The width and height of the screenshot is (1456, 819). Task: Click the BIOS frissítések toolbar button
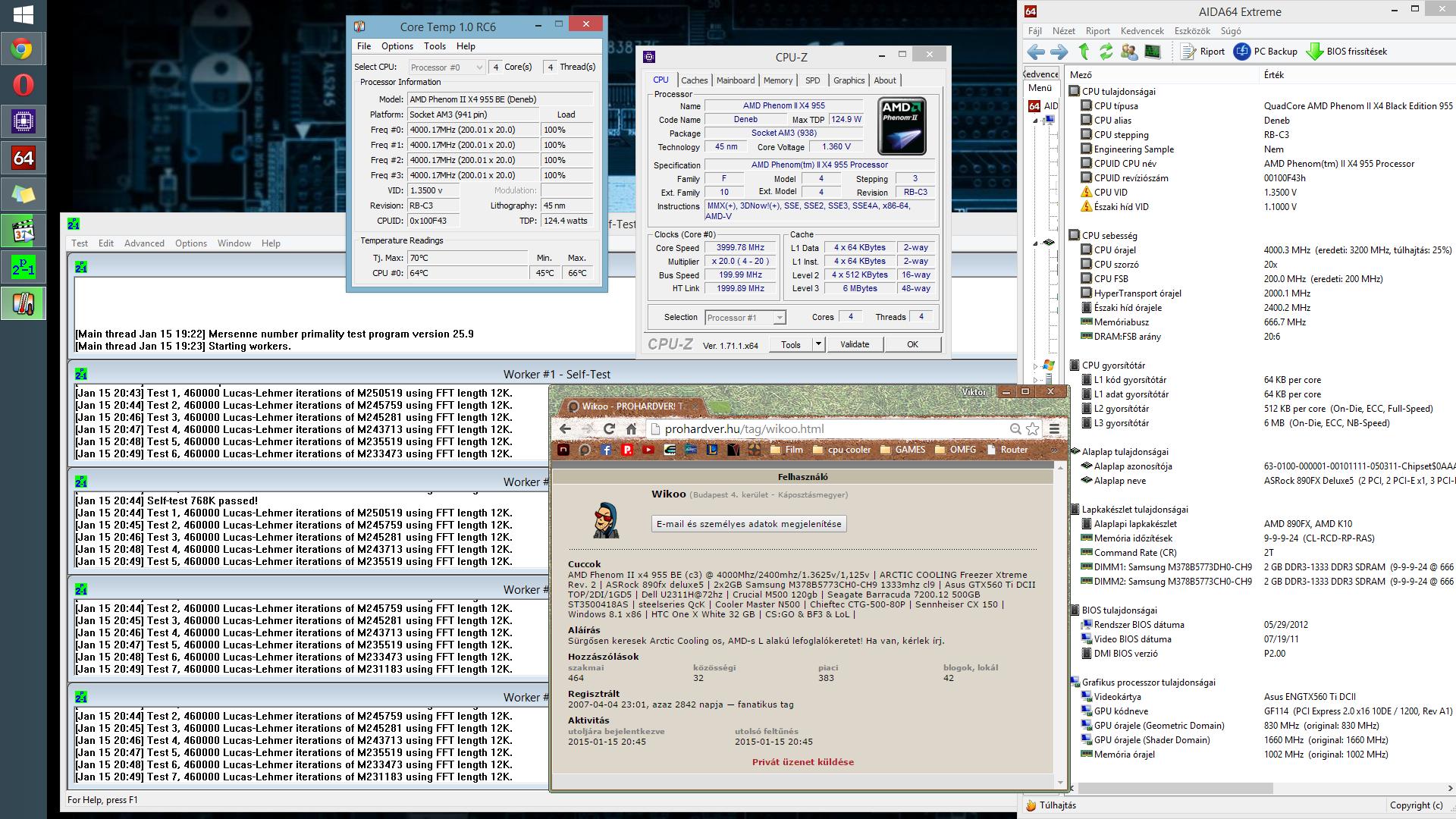coord(1347,52)
